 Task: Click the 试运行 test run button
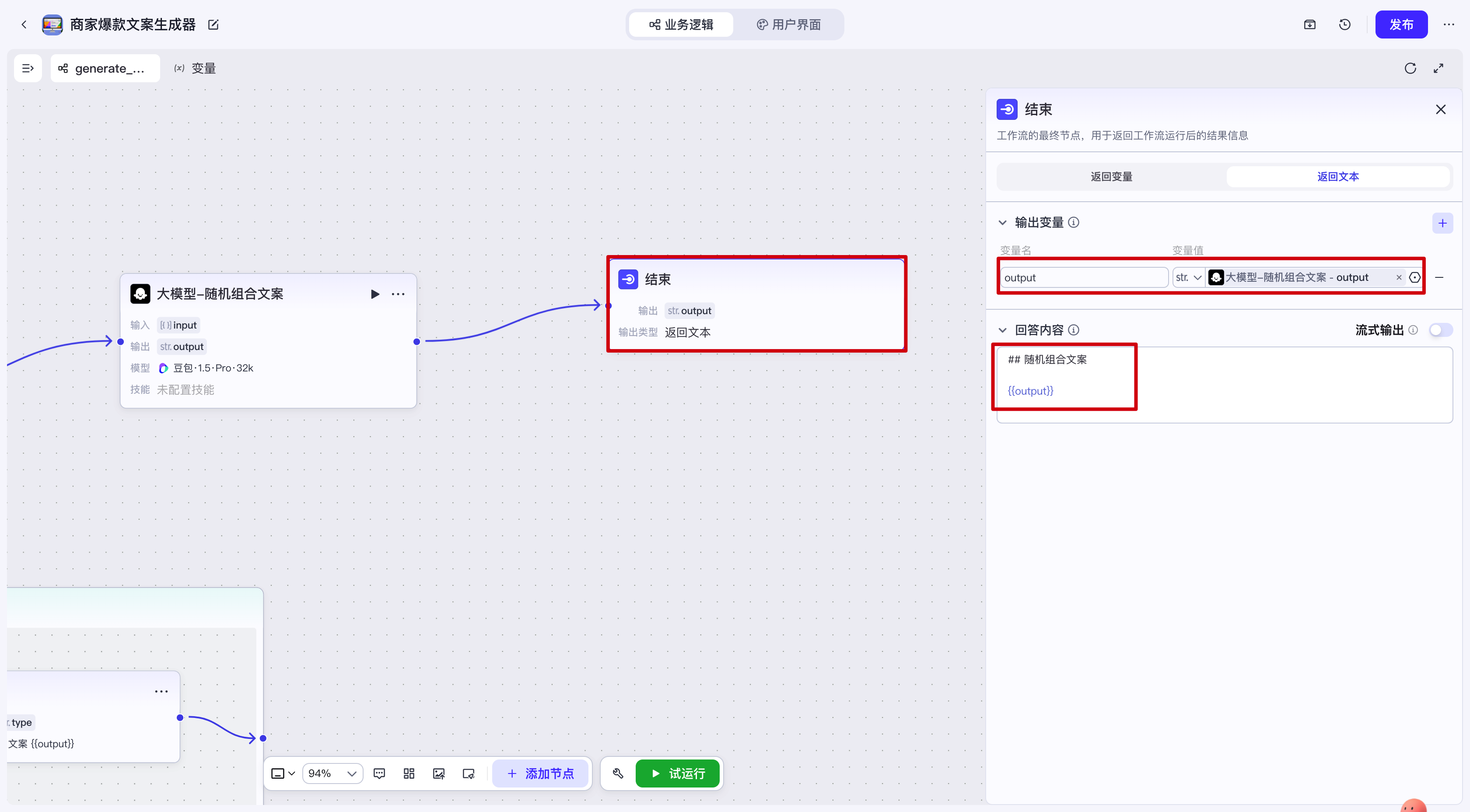(x=678, y=773)
